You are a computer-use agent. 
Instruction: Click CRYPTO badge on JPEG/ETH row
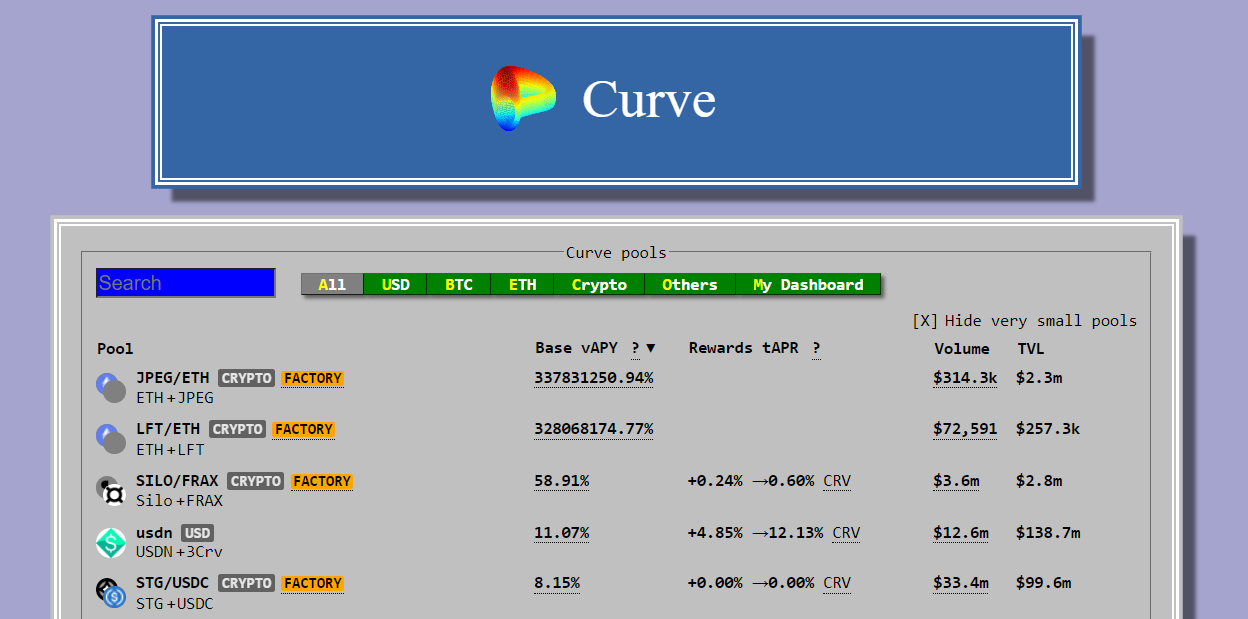tap(246, 378)
